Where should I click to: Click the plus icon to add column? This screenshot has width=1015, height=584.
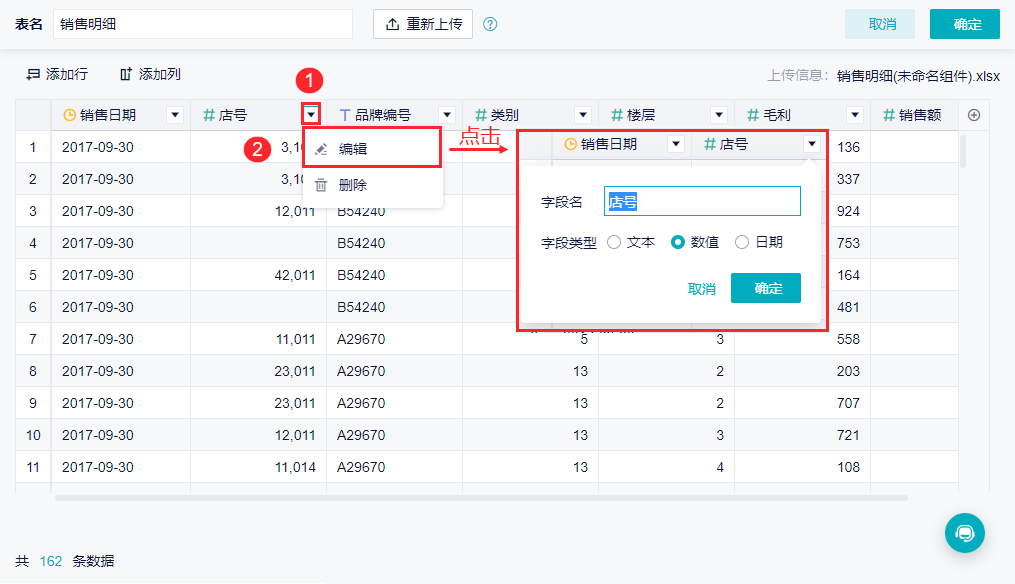coord(974,115)
